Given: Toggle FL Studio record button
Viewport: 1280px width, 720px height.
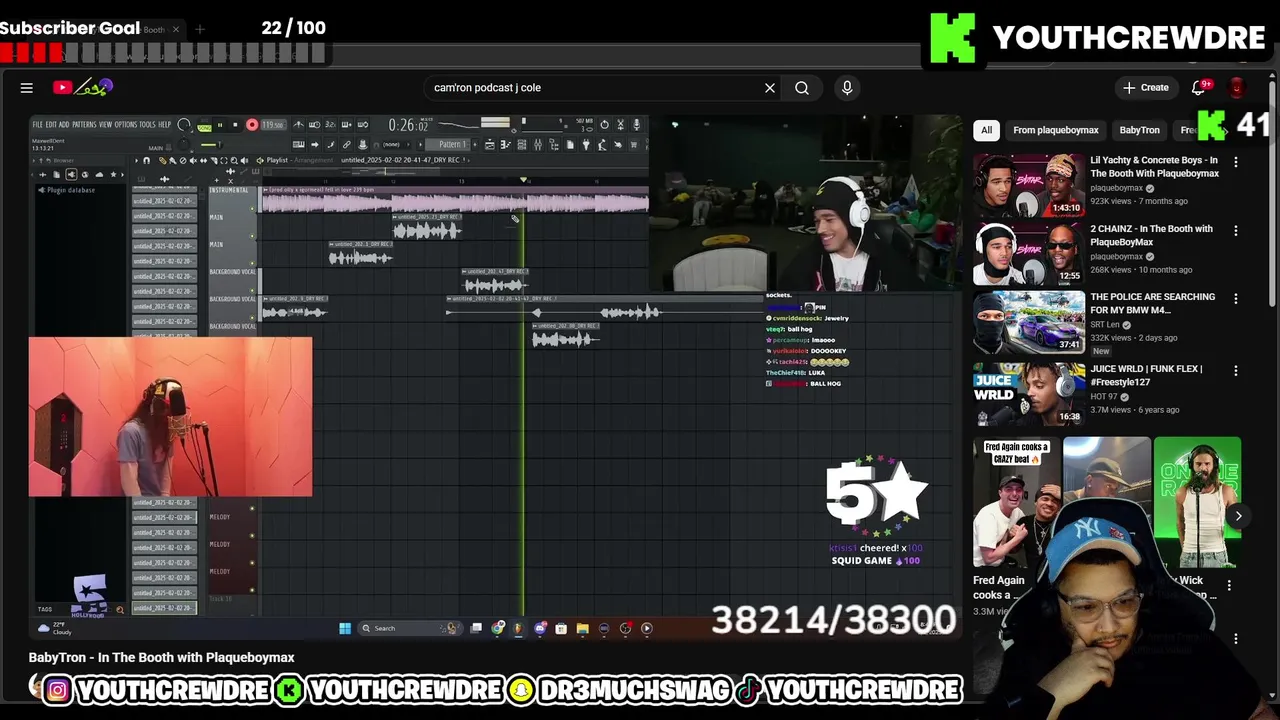Looking at the screenshot, I should (x=252, y=125).
